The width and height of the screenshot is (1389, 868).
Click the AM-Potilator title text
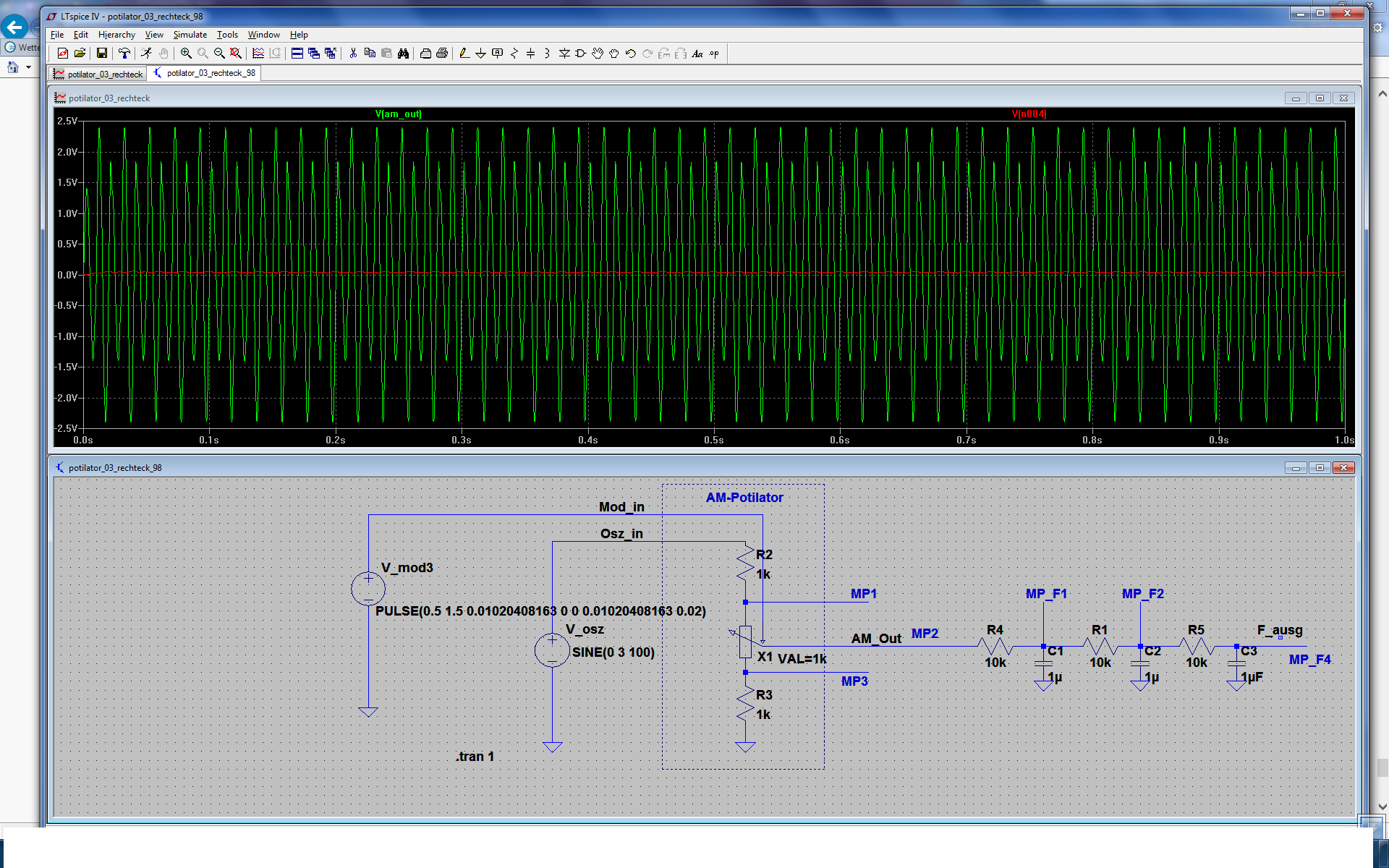coord(744,498)
